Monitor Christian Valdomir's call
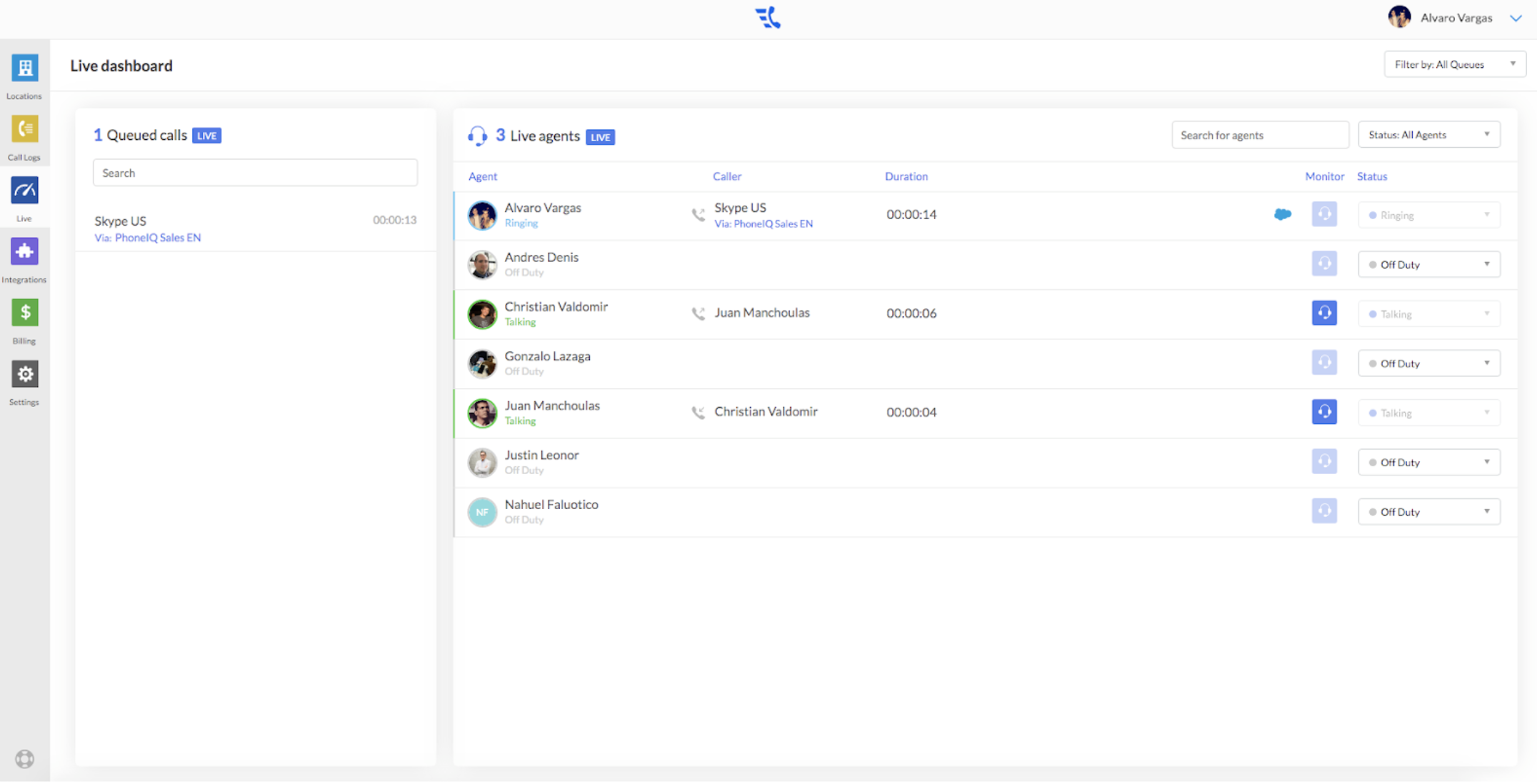The width and height of the screenshot is (1537, 784). [1323, 313]
